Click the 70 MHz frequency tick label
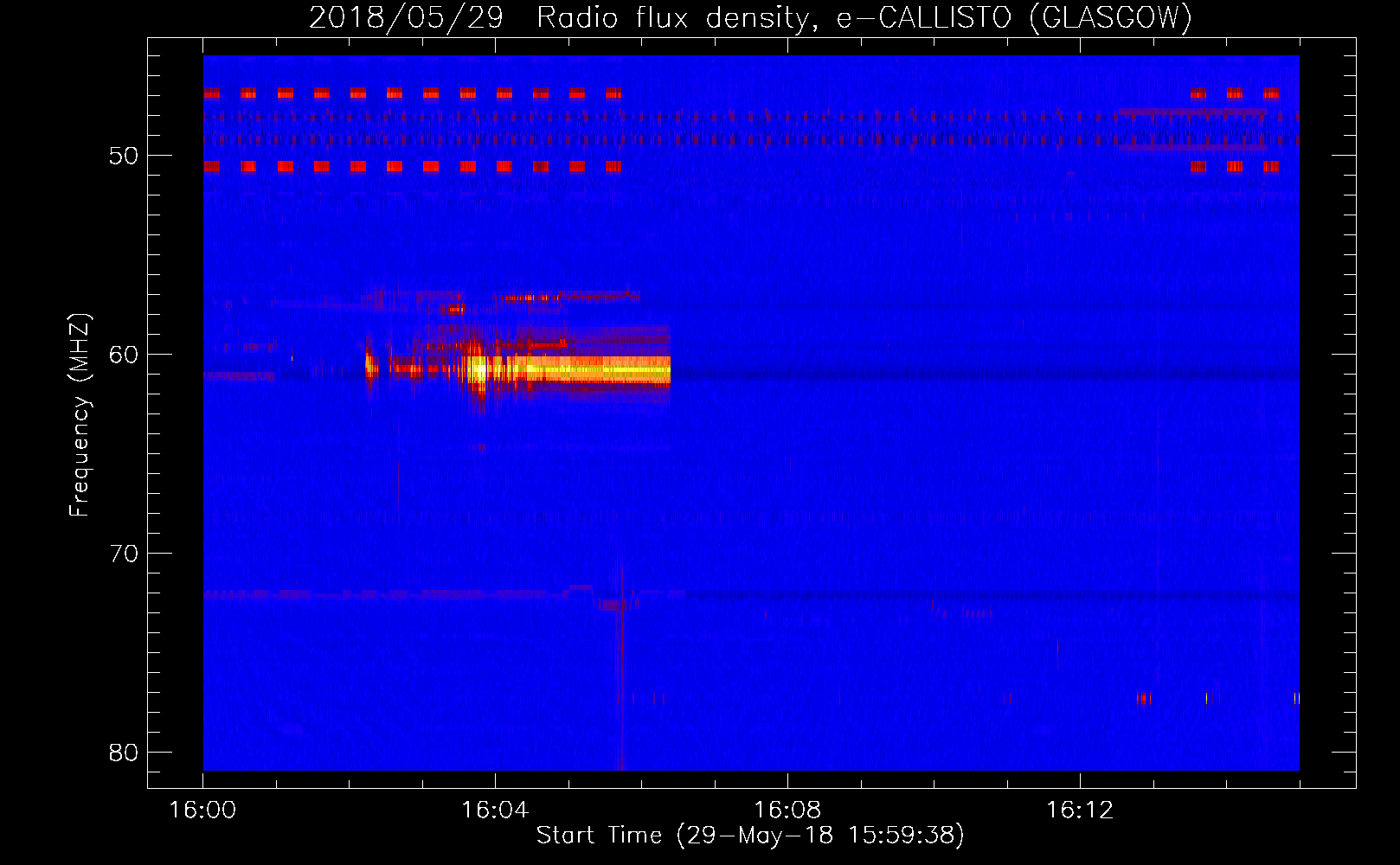This screenshot has height=865, width=1400. point(124,554)
